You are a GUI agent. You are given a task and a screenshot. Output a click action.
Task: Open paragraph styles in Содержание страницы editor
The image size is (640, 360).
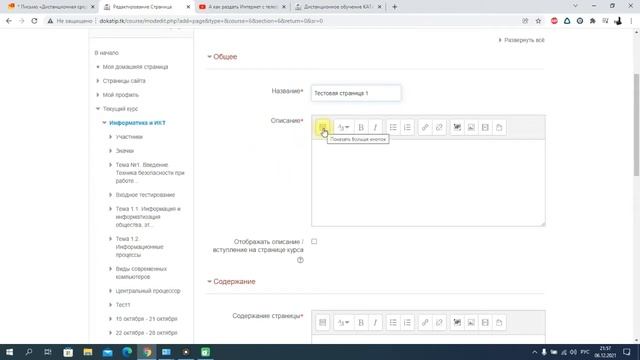click(343, 322)
